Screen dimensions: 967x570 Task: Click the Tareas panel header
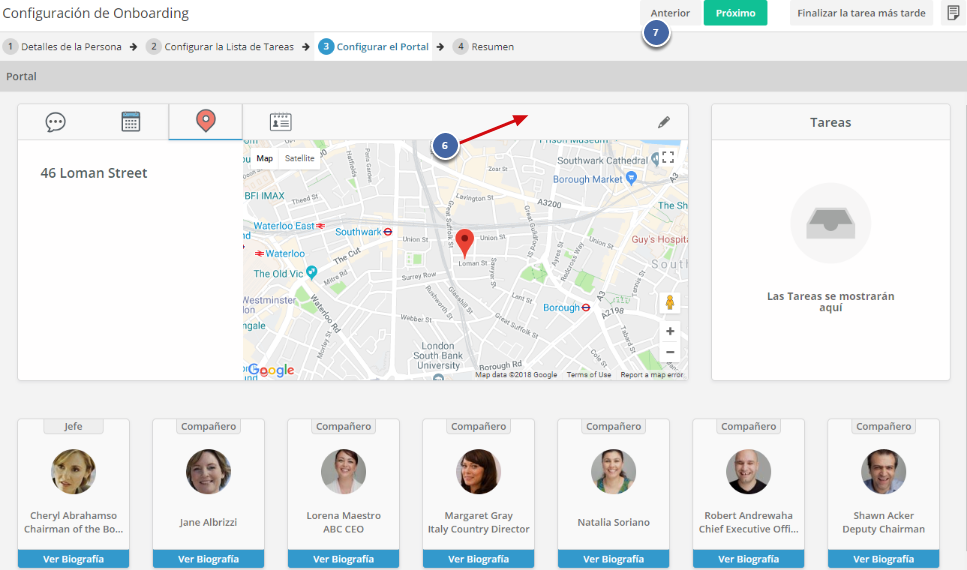(x=830, y=122)
